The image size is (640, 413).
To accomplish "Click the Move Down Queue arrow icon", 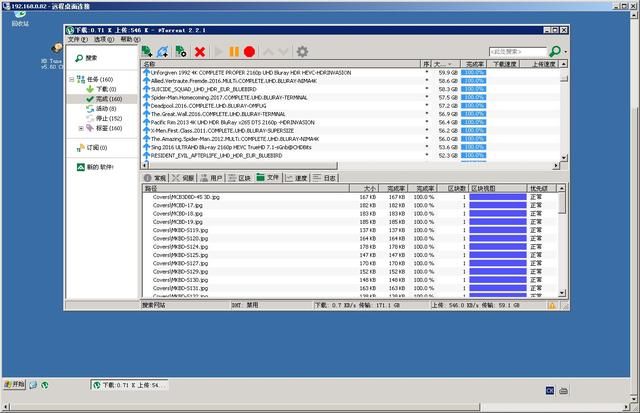I will pos(284,52).
